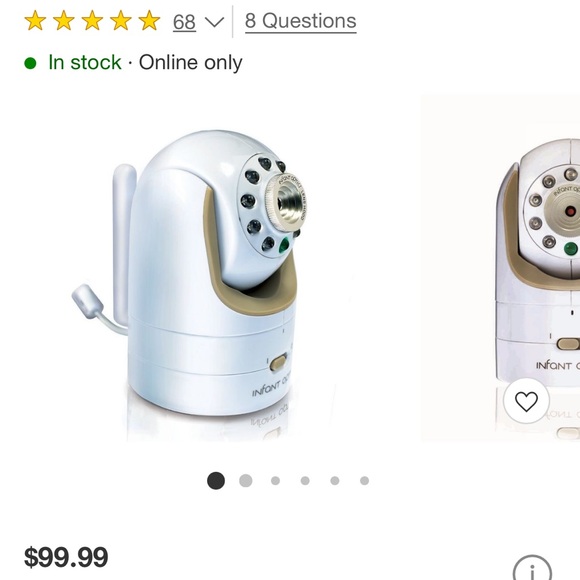Click the $99.99 price text
The width and height of the screenshot is (580, 580).
[66, 557]
